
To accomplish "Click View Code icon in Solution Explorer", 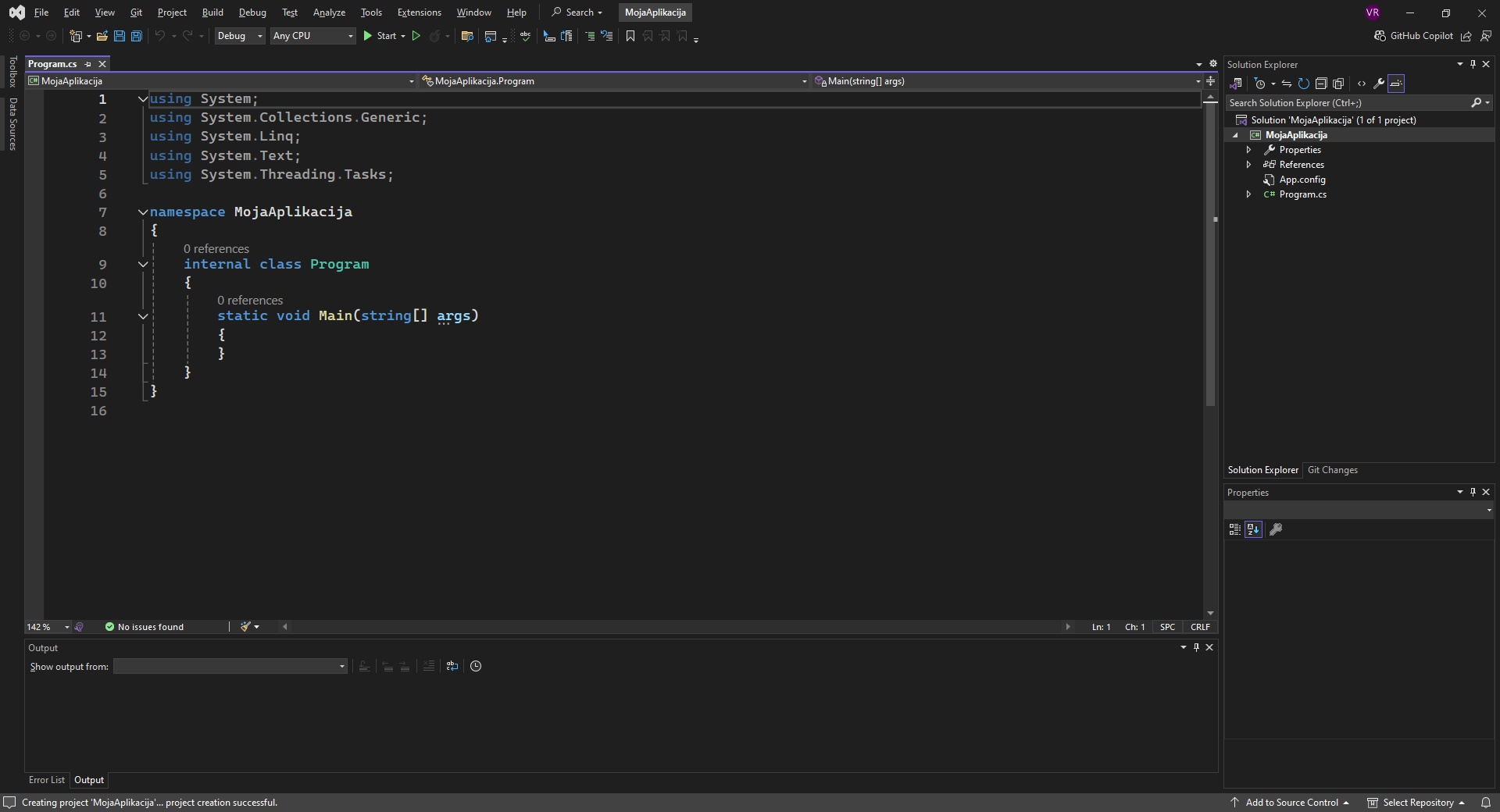I will (1362, 84).
